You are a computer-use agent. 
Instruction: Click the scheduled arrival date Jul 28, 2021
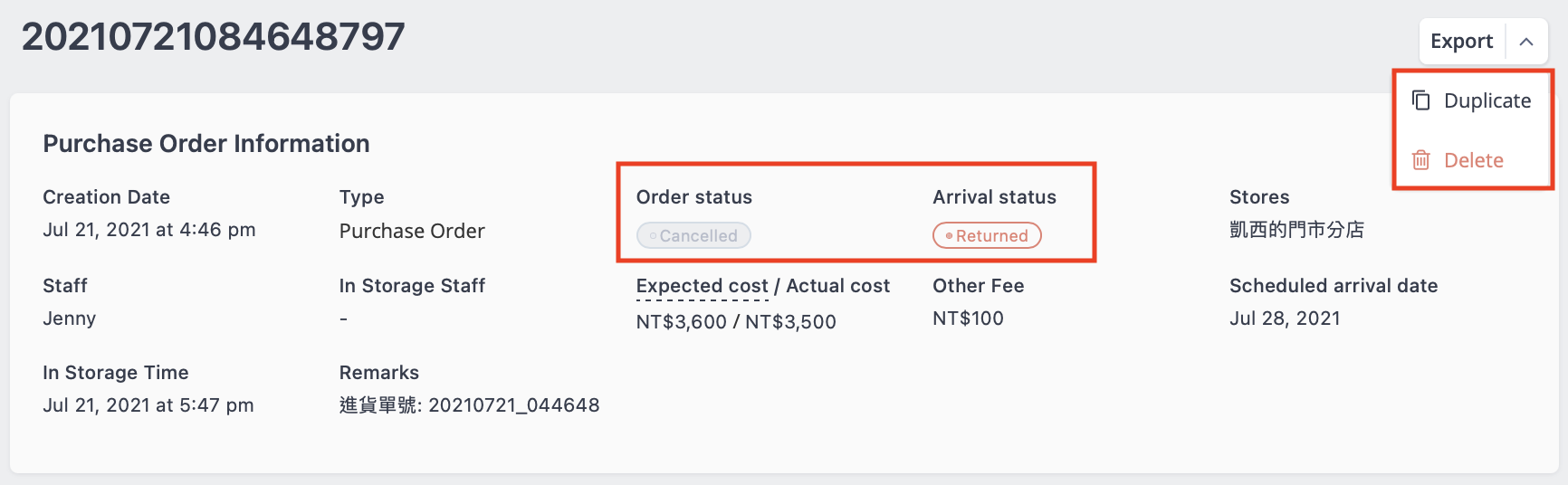[x=1285, y=319]
